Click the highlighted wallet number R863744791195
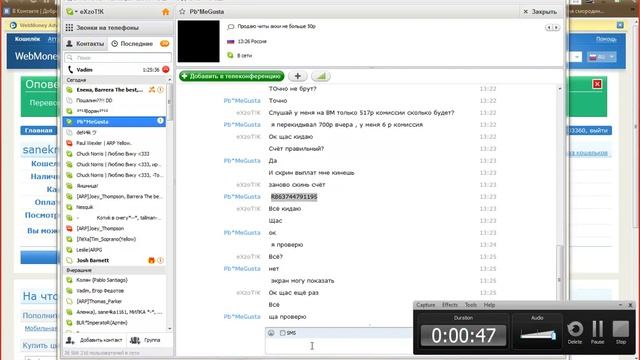This screenshot has height=360, width=640. [294, 197]
